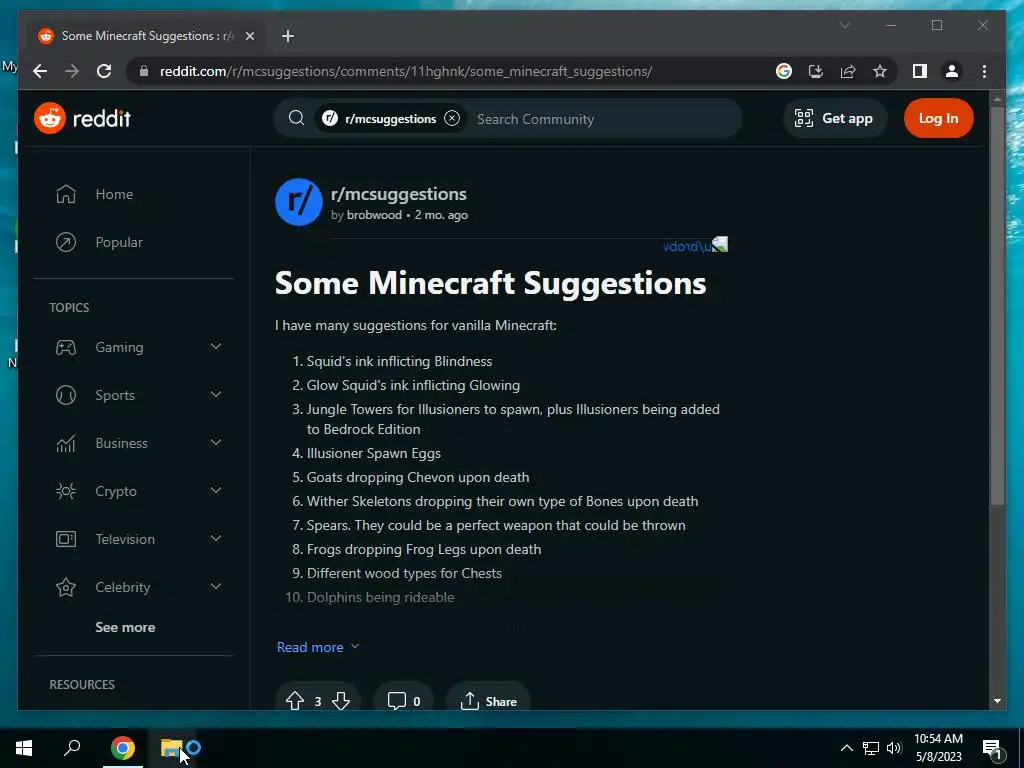Image resolution: width=1024 pixels, height=768 pixels.
Task: Open Windows taskbar search
Action: pos(72,747)
